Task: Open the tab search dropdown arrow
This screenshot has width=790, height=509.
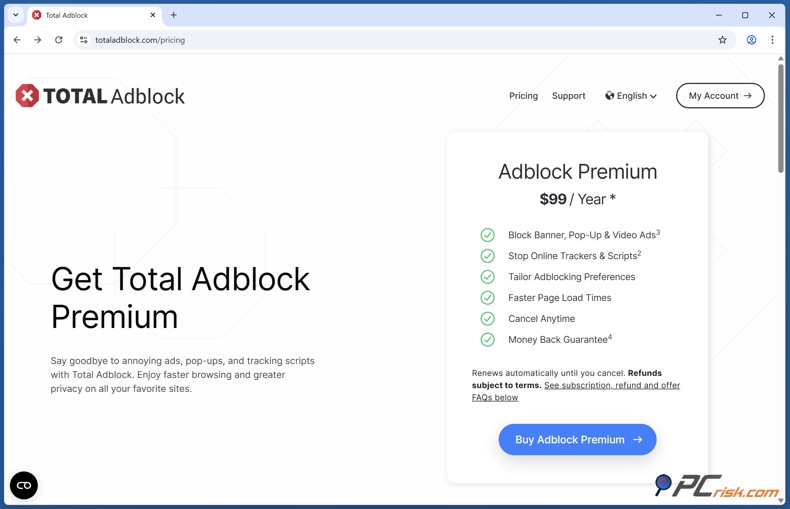Action: coord(16,15)
